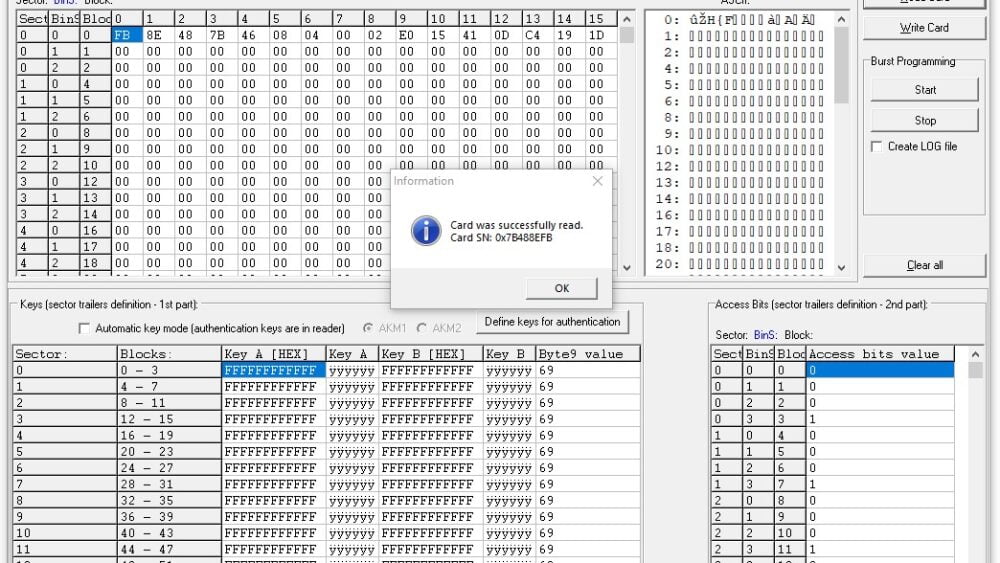Click the blue information icon in dialog
Screen dimensions: 1000x563
pos(425,231)
